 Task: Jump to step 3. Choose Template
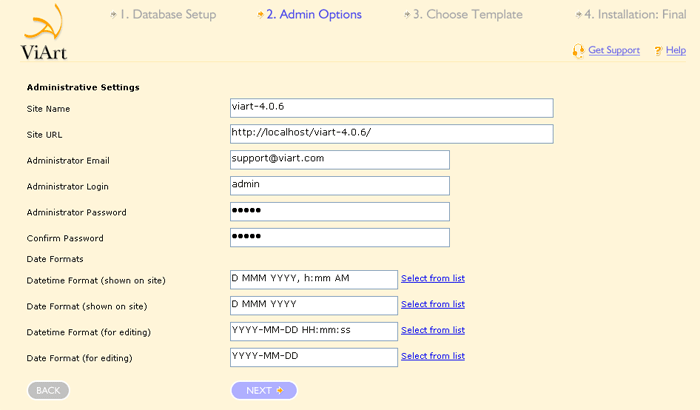pos(467,14)
